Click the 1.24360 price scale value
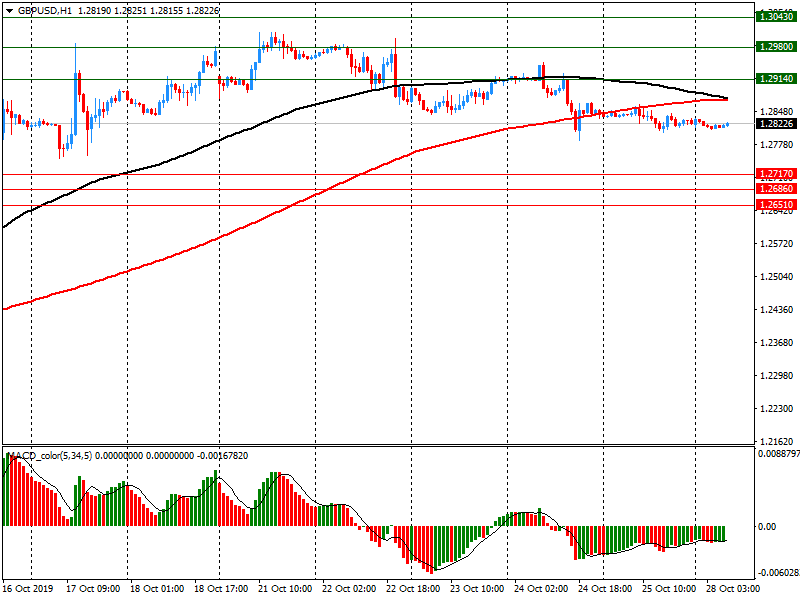The height and width of the screenshot is (600, 800). coord(777,310)
